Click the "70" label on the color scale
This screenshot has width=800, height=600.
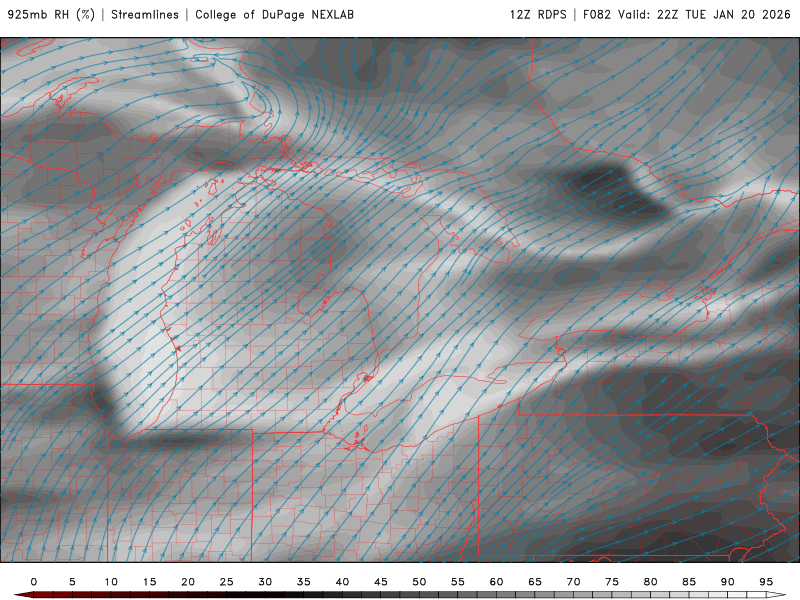coord(573,582)
